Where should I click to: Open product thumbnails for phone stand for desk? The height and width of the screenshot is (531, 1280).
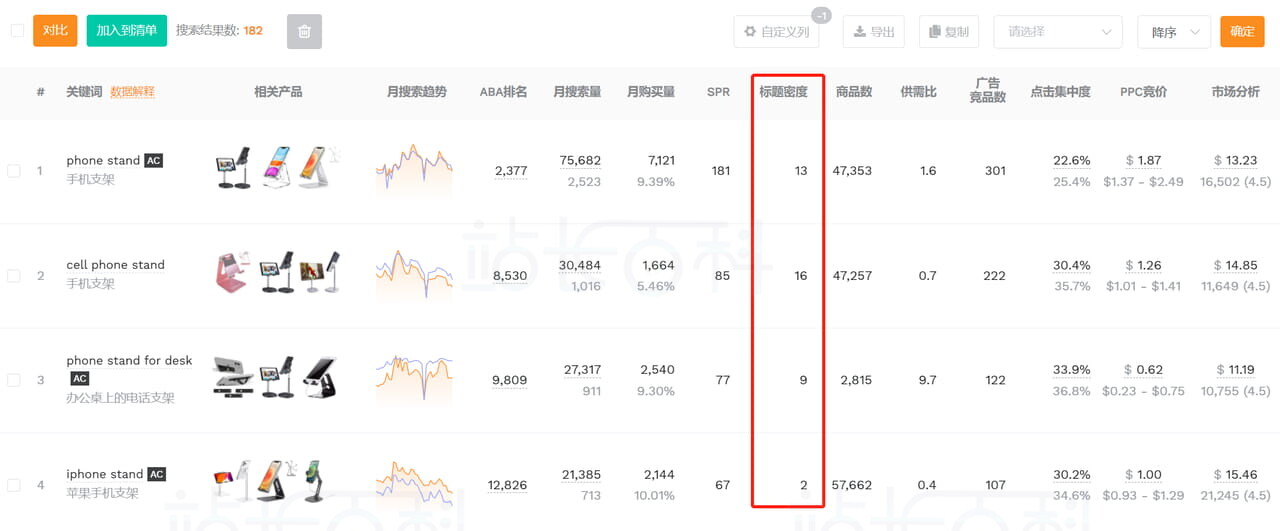point(276,377)
